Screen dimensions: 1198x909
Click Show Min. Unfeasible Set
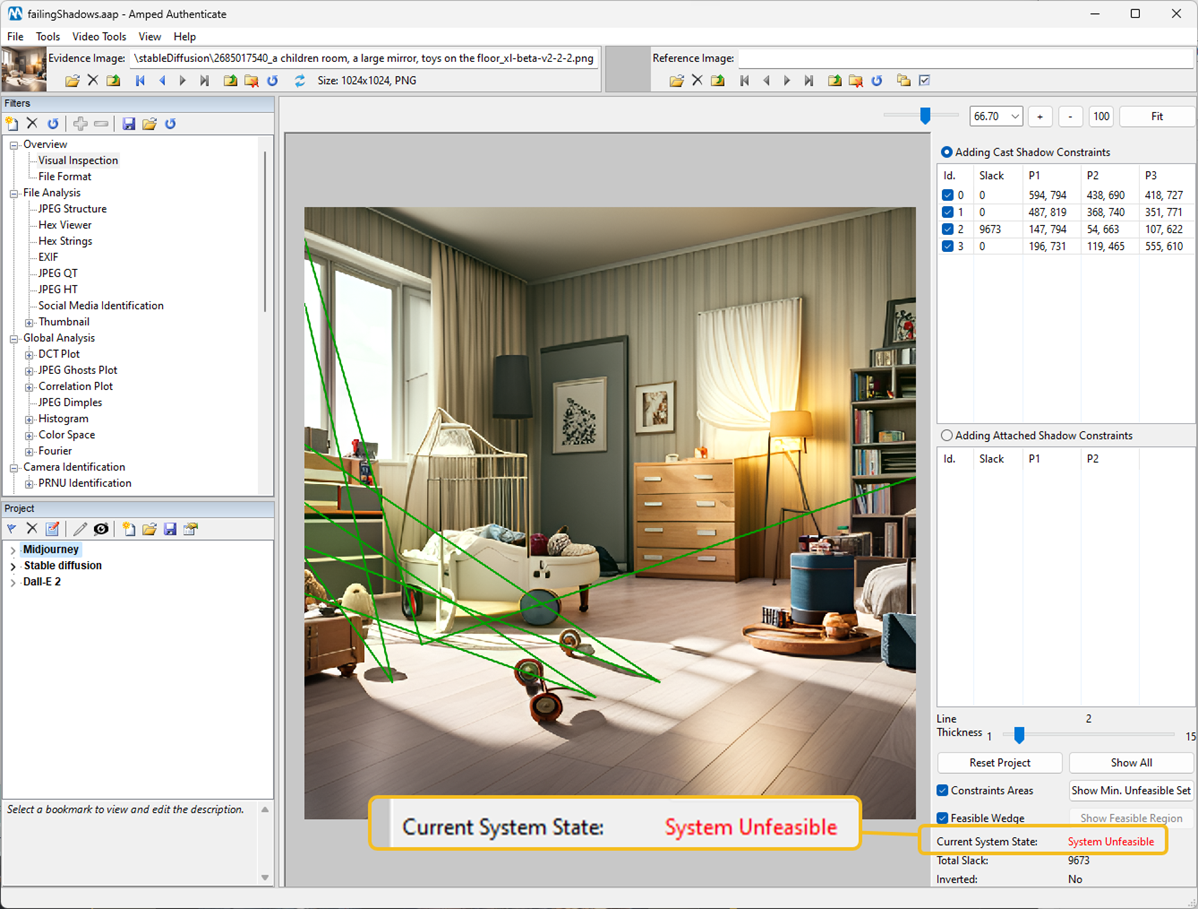click(x=1131, y=790)
